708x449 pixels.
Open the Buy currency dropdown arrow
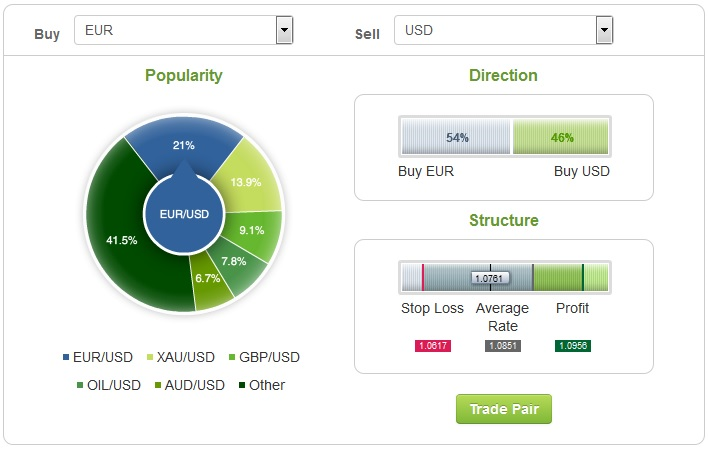click(x=284, y=30)
